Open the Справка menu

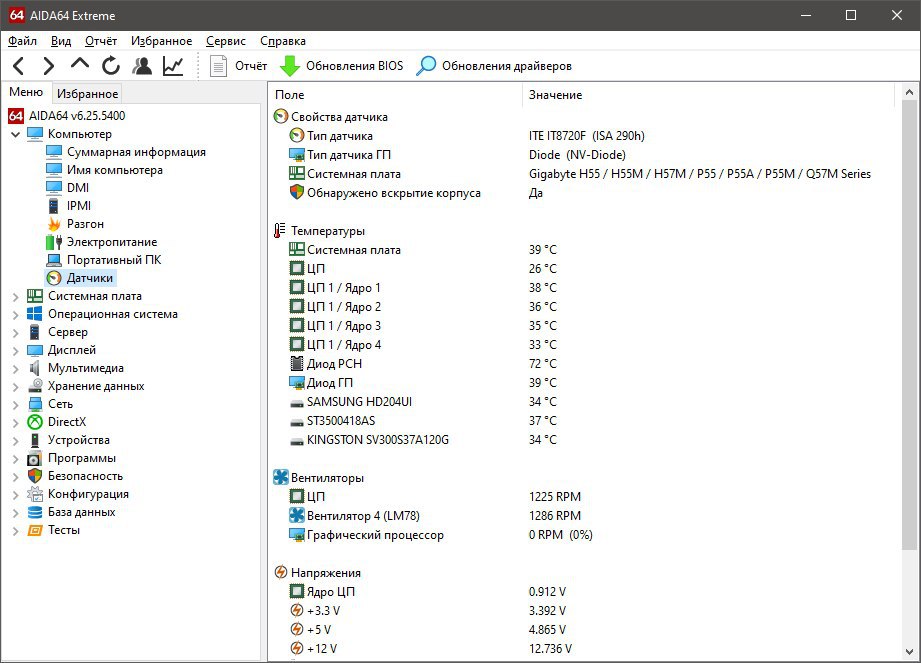[x=283, y=41]
